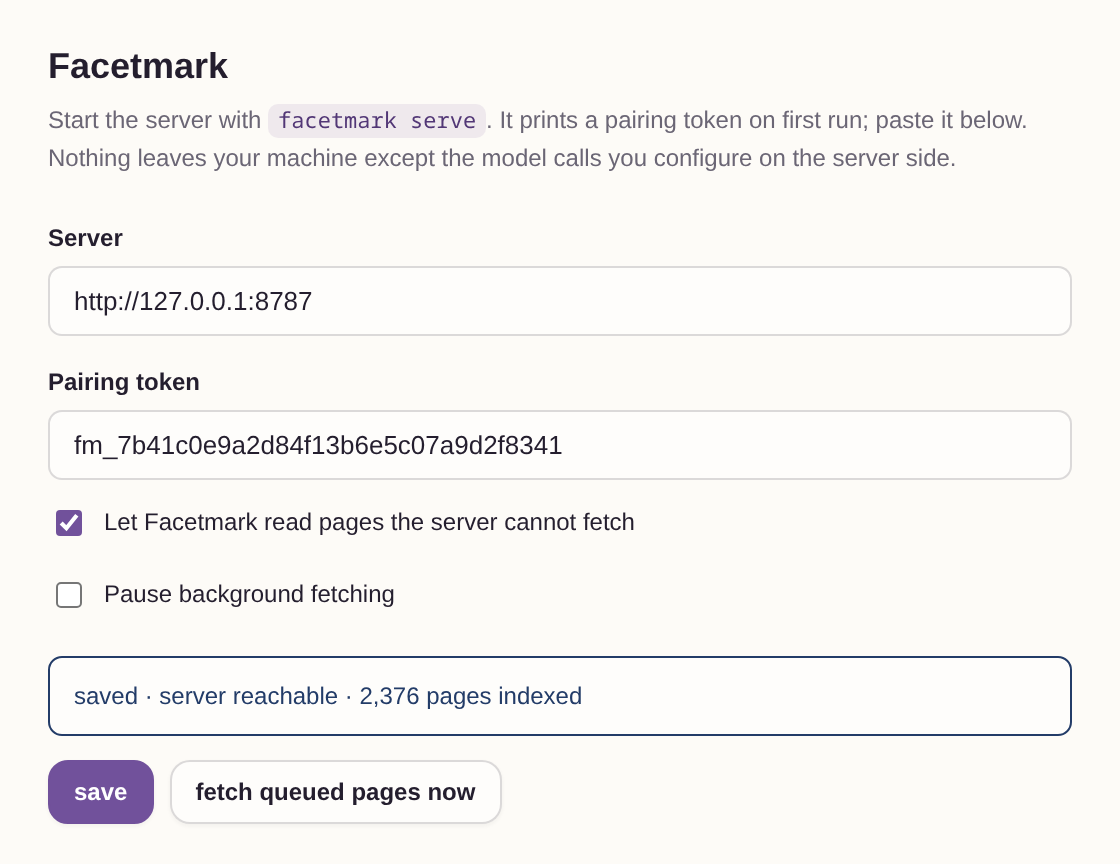Click 'Pause background fetching' label text

pyautogui.click(x=249, y=594)
